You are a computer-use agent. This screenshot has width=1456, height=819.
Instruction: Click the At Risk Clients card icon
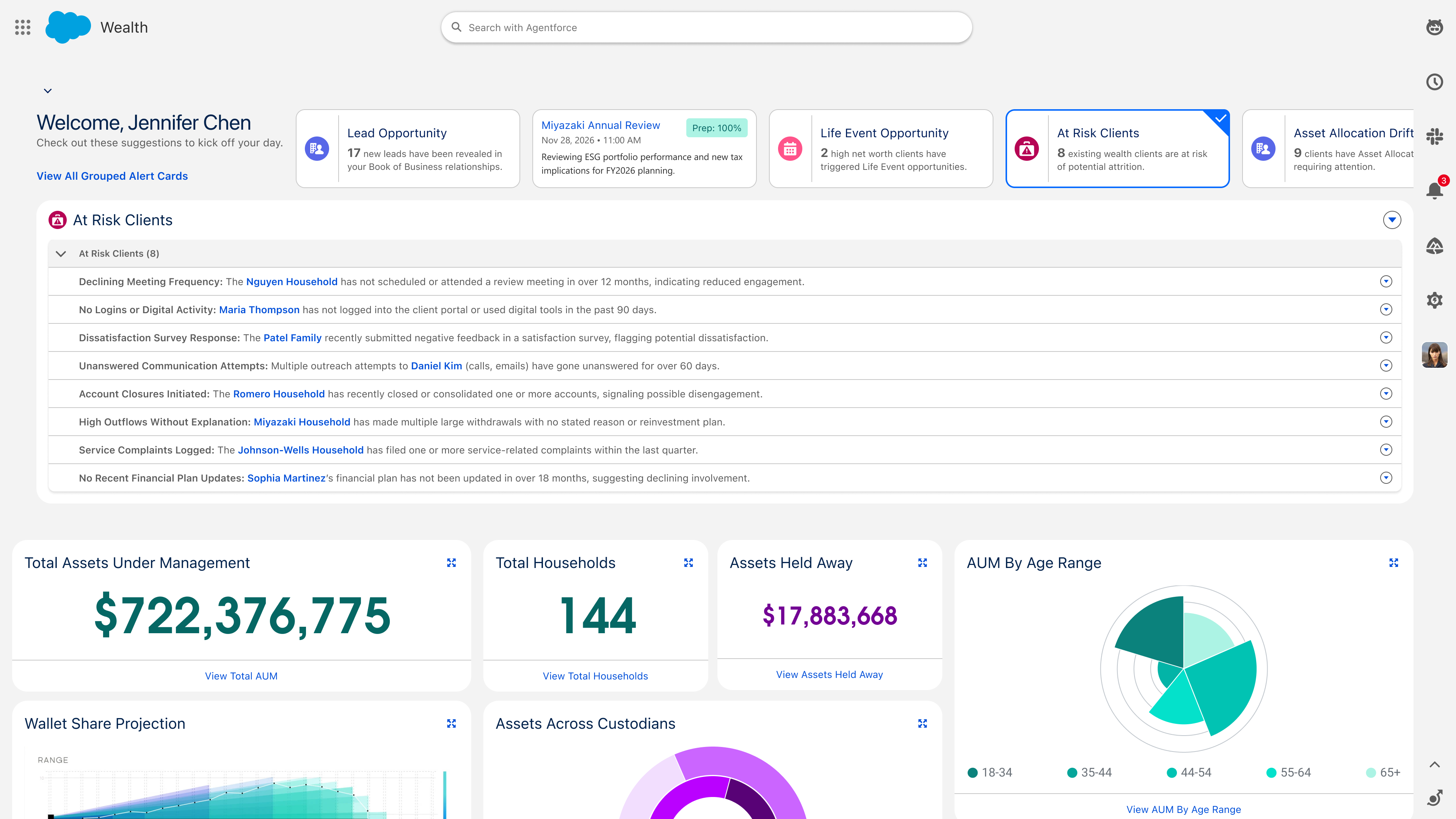1027,149
